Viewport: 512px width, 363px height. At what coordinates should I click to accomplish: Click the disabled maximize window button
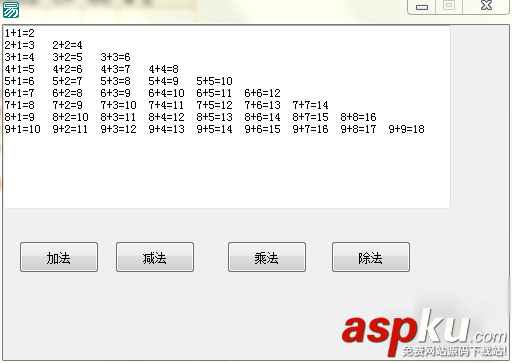coord(449,6)
